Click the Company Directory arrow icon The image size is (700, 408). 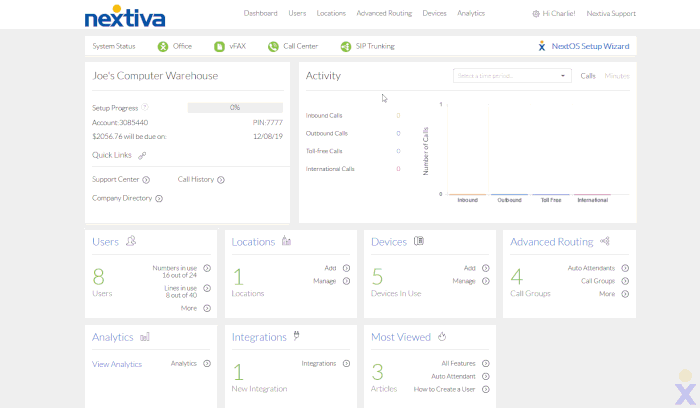[x=159, y=199]
